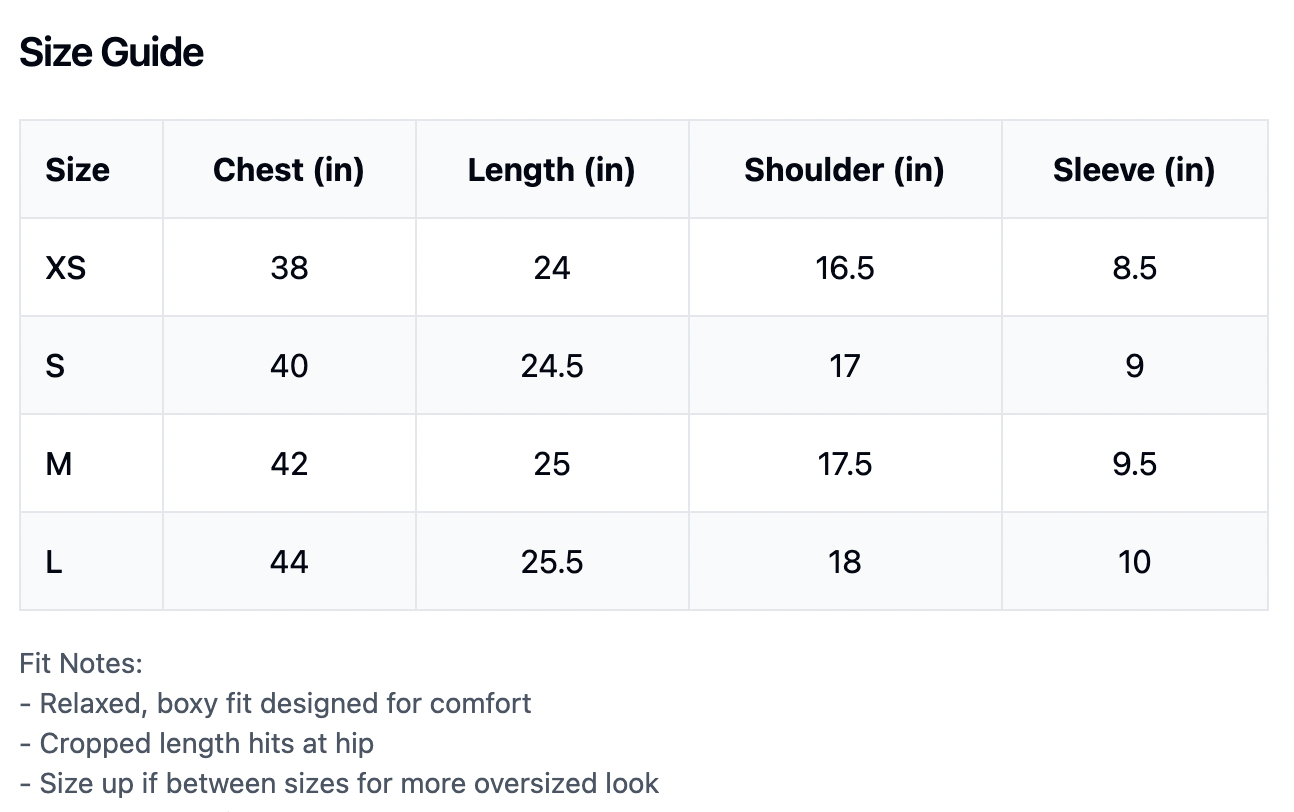Click the XS chest value 38

point(289,268)
